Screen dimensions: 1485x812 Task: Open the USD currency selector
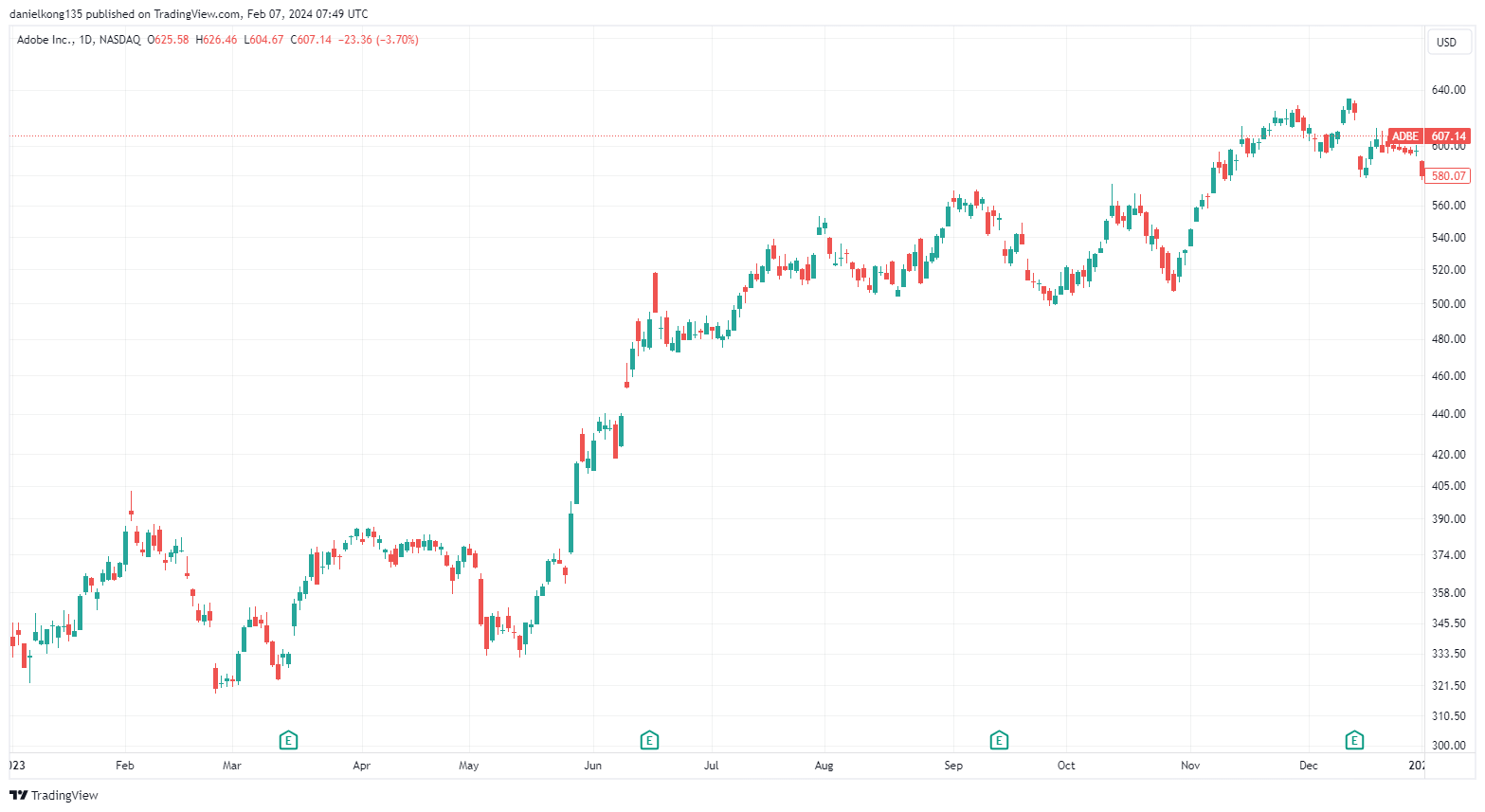(x=1446, y=42)
